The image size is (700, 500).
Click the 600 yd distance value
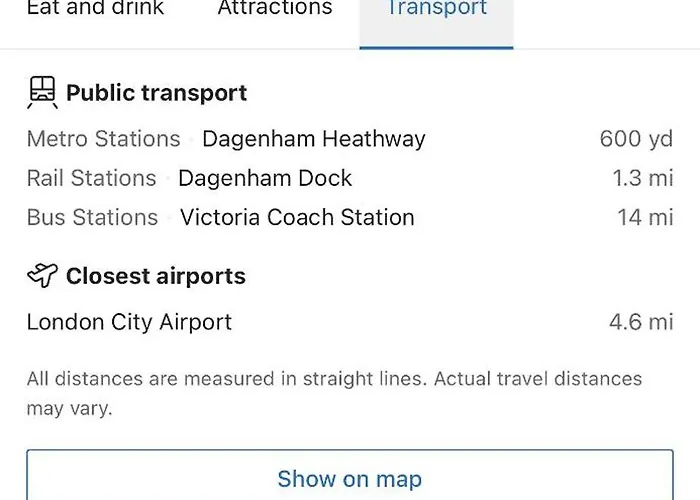coord(636,139)
